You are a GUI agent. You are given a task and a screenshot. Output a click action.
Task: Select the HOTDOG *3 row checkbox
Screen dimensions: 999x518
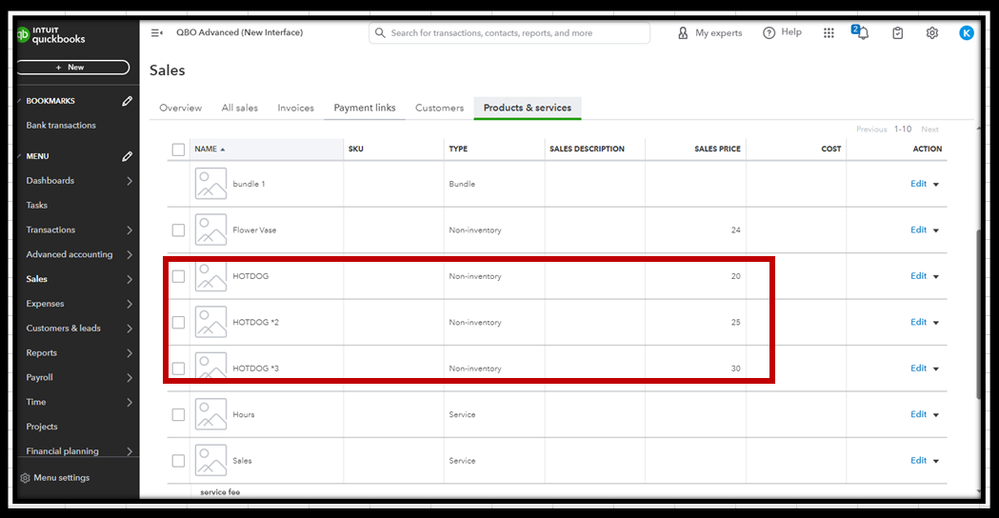click(x=178, y=368)
